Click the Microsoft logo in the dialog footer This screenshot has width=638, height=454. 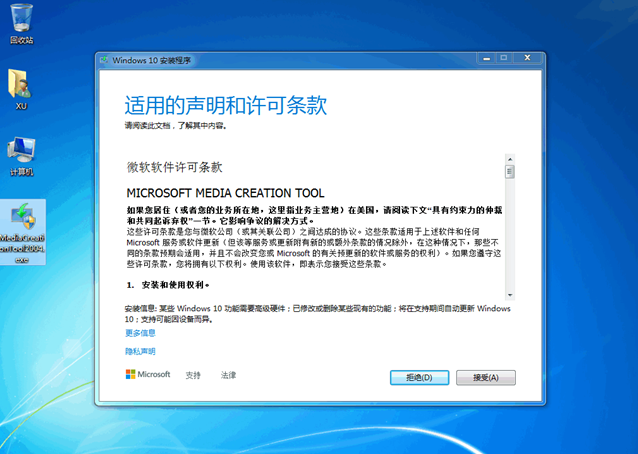pos(148,374)
